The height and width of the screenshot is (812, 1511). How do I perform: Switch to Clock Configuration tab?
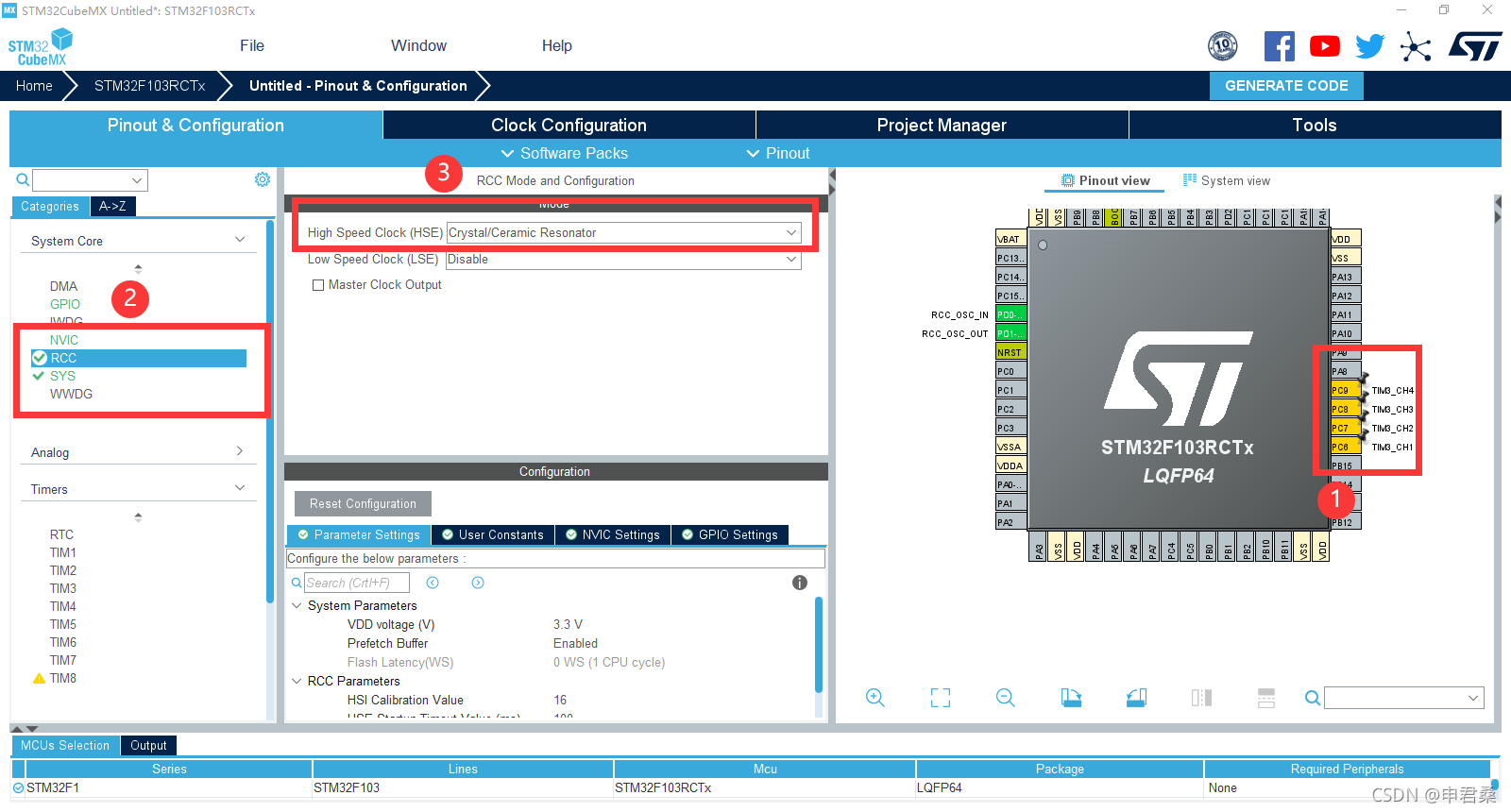click(x=569, y=125)
